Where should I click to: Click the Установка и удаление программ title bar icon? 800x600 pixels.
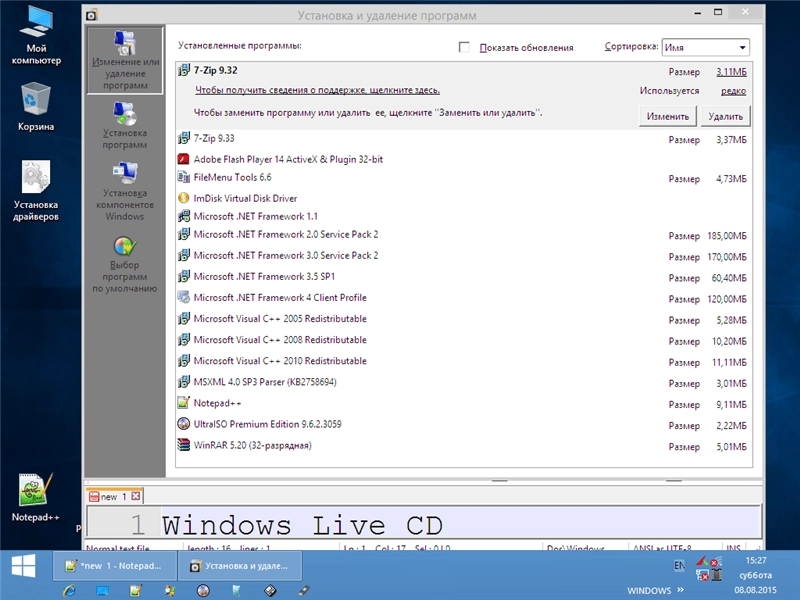[91, 15]
